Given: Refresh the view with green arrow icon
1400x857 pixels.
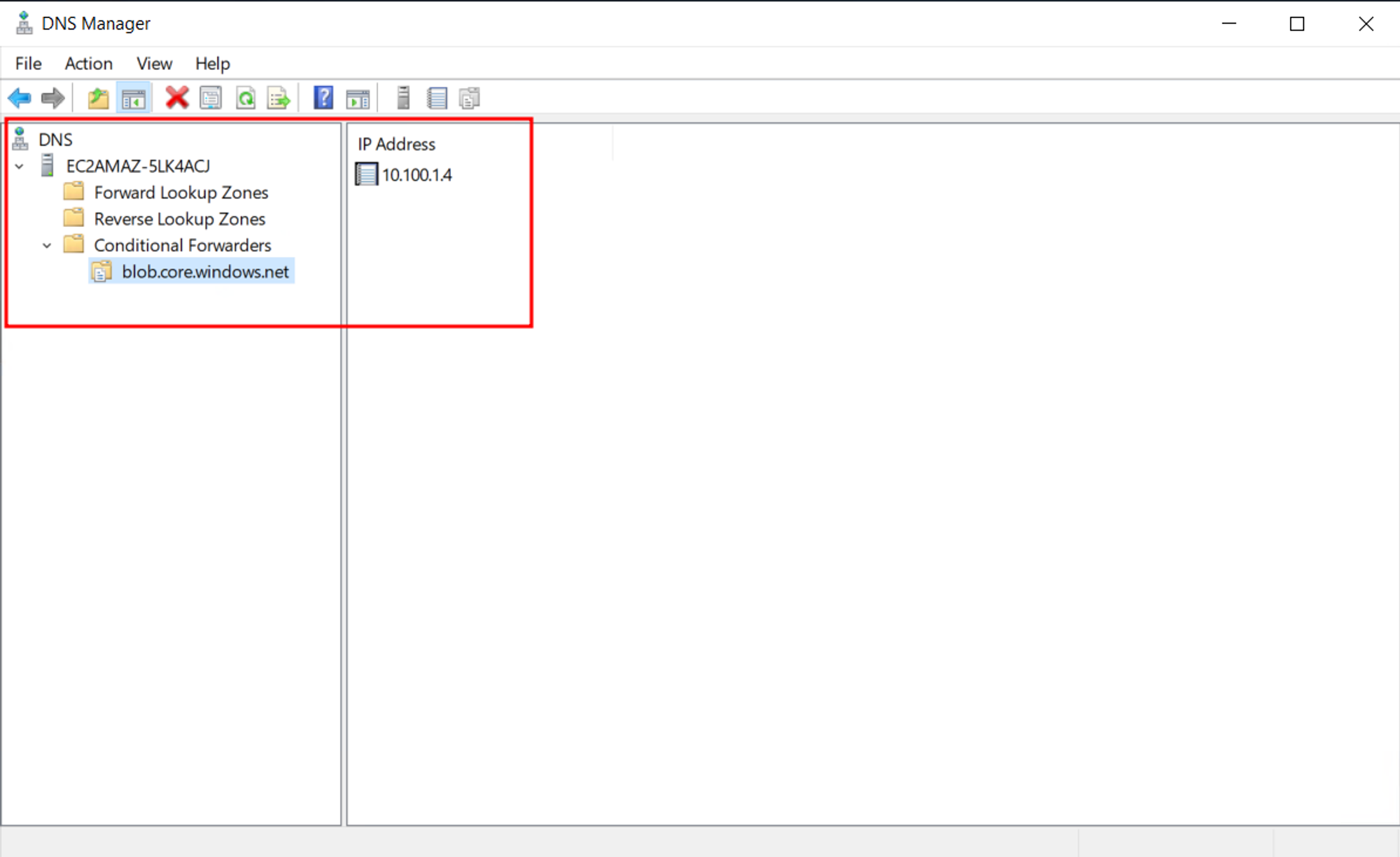Looking at the screenshot, I should (x=245, y=98).
